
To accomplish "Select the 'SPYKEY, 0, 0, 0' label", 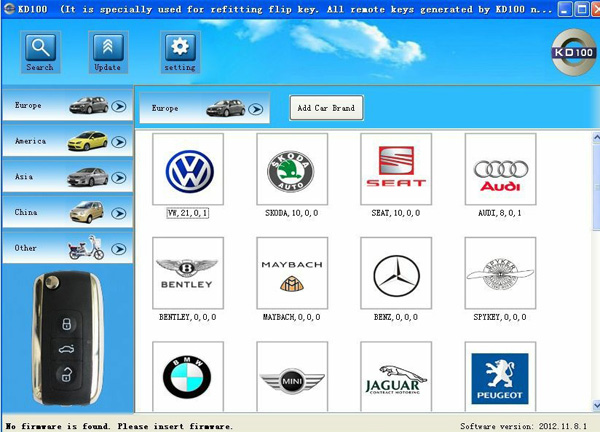I will pos(500,317).
